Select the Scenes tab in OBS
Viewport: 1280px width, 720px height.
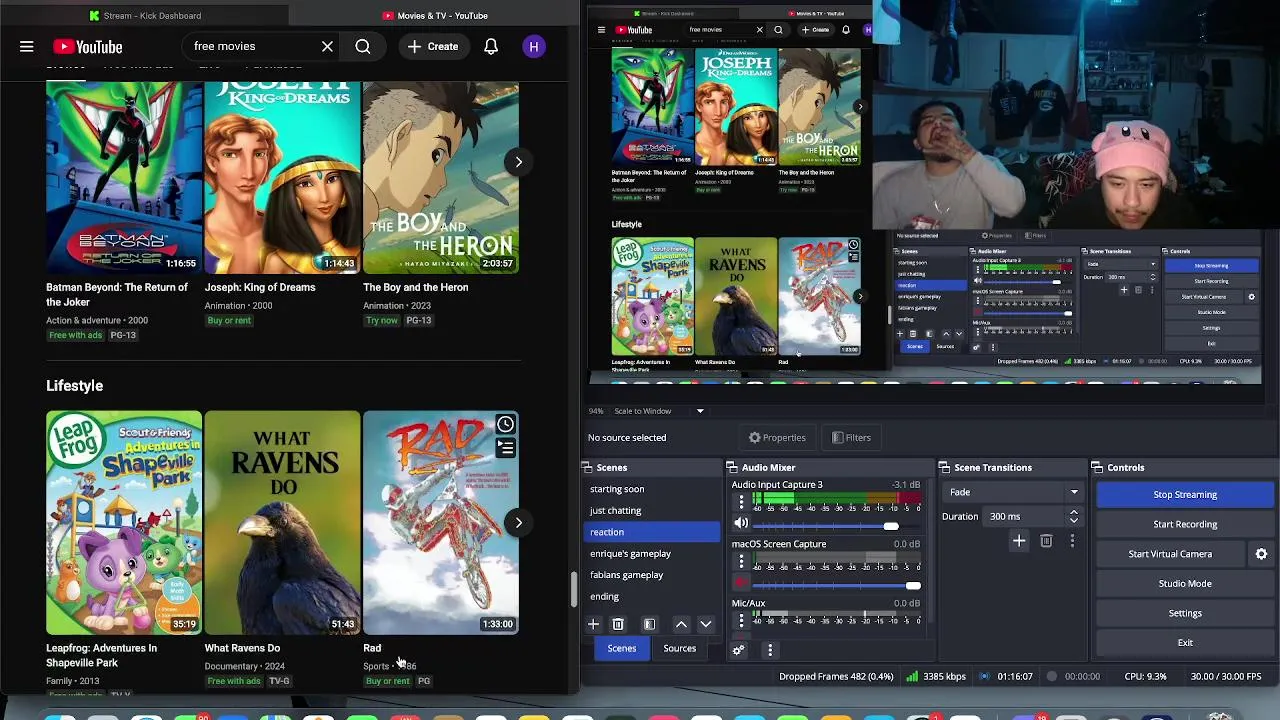pos(621,649)
